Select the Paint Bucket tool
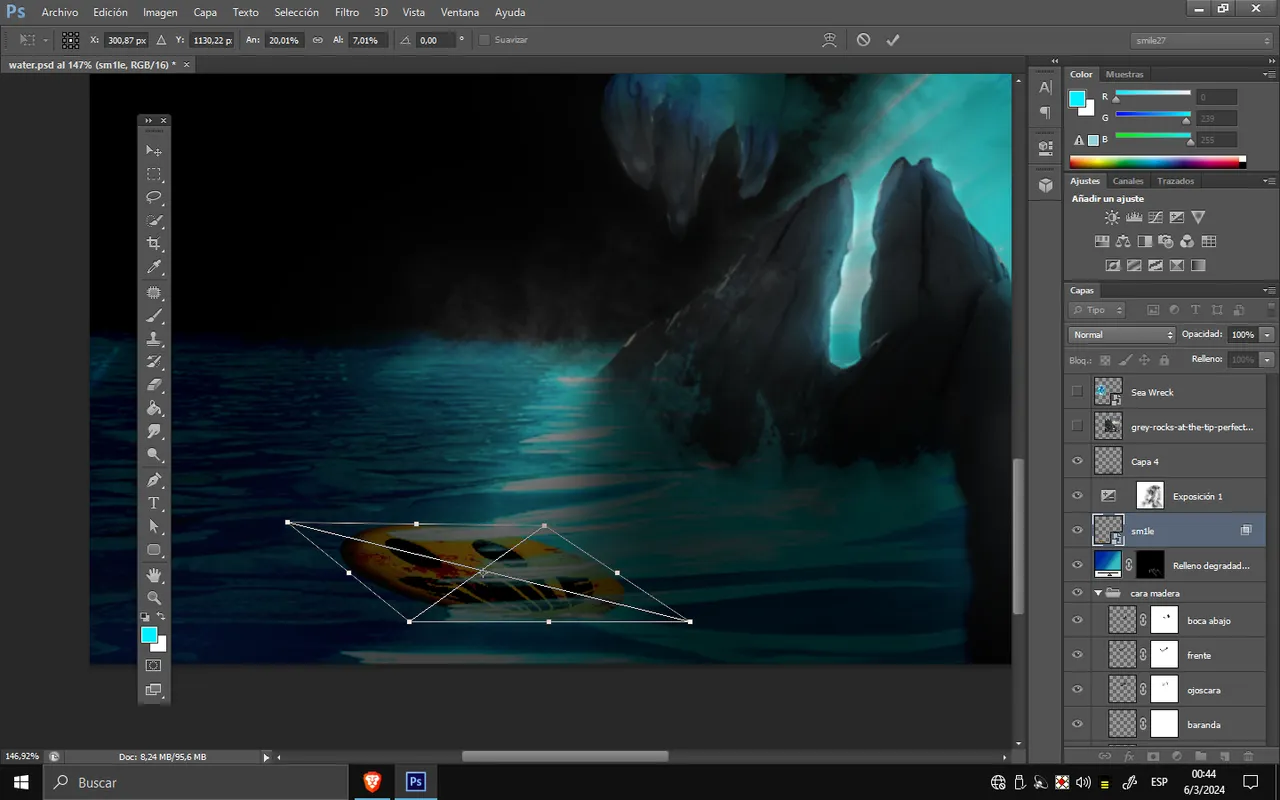The height and width of the screenshot is (800, 1280). click(x=154, y=408)
